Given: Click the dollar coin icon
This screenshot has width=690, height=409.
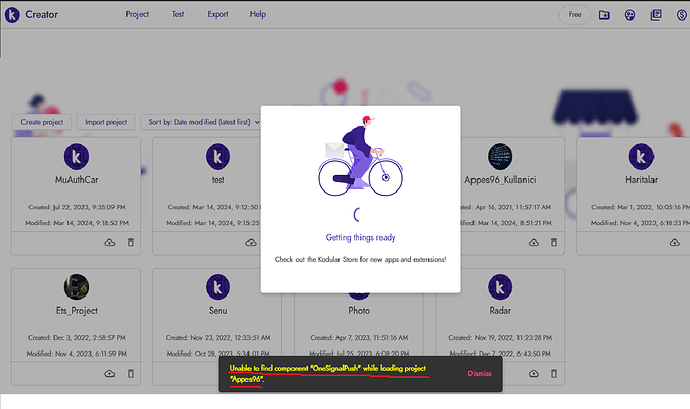Looking at the screenshot, I should point(682,15).
